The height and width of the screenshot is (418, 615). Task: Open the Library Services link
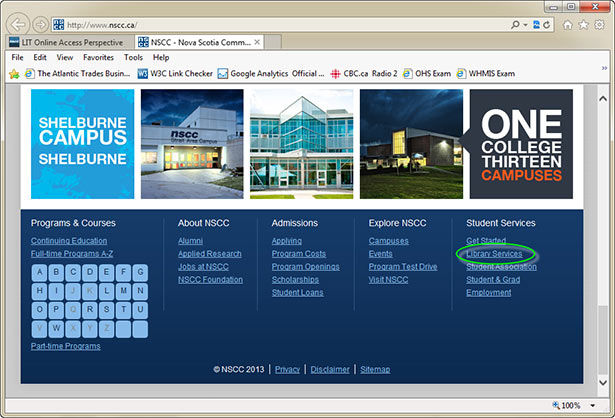tap(494, 254)
